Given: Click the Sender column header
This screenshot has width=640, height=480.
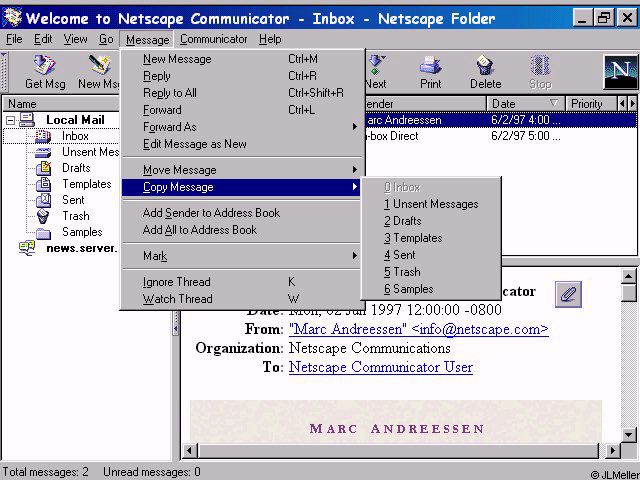Looking at the screenshot, I should (425, 104).
